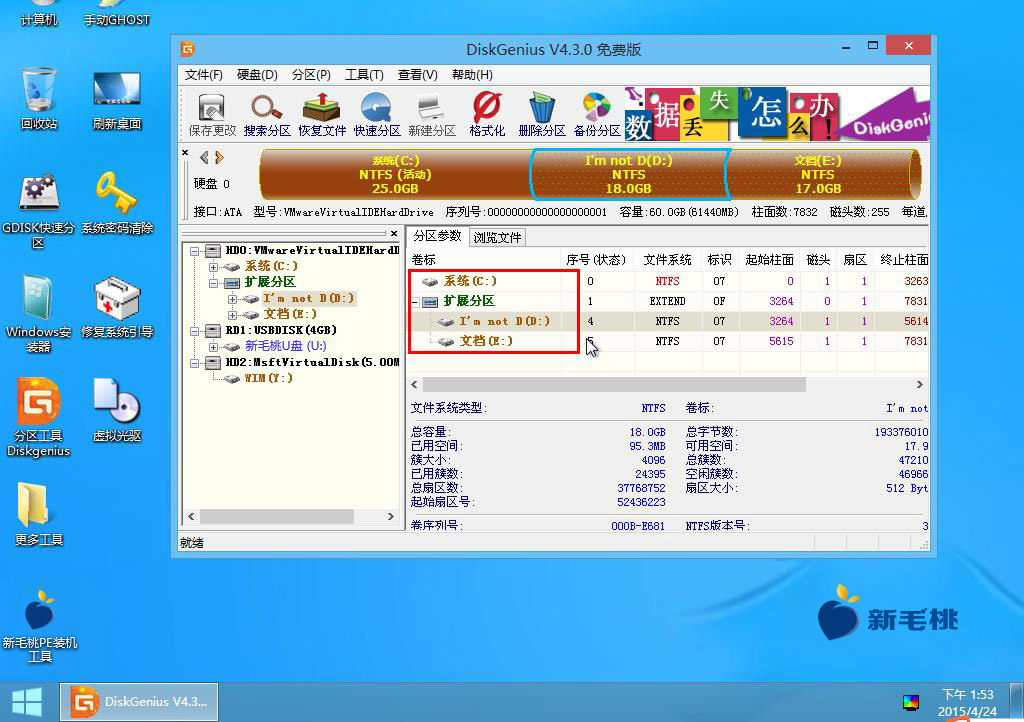This screenshot has width=1024, height=722.
Task: Open 虚拟光驱 desktop icon
Action: coord(117,410)
